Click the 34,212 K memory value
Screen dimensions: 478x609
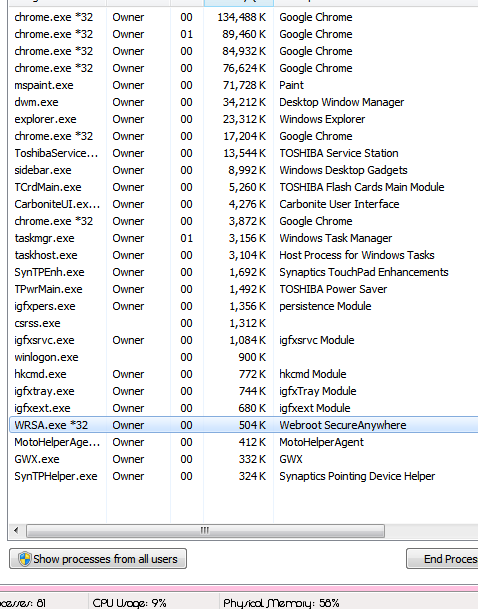coord(244,102)
